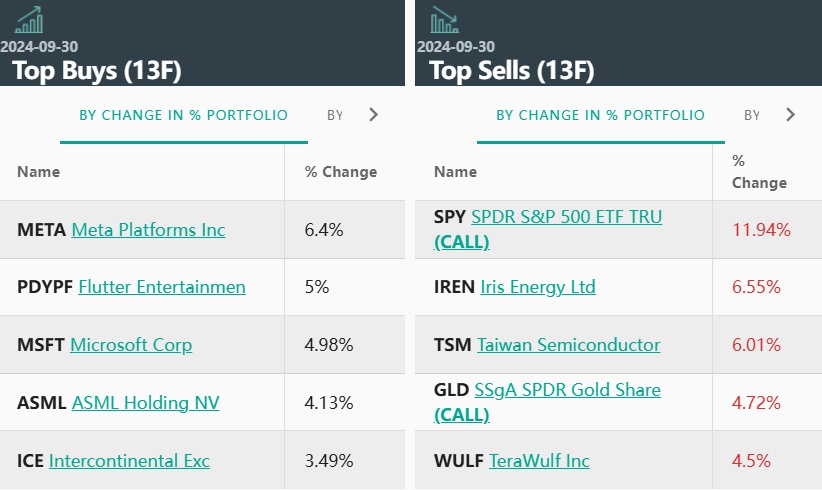822x490 pixels.
Task: Click the Top Sells 'Name' column header
Action: click(x=455, y=172)
